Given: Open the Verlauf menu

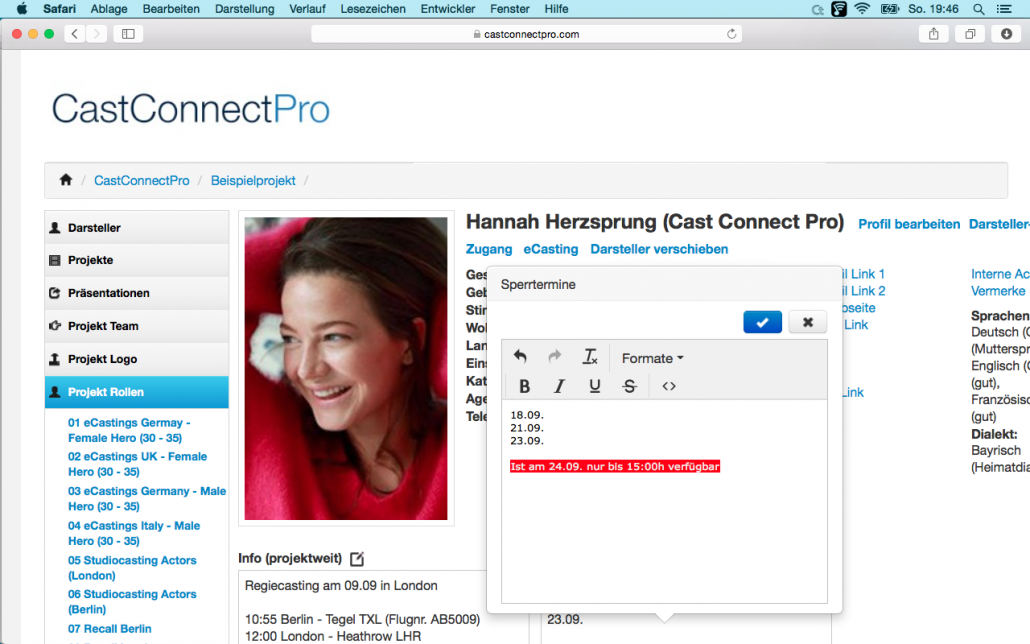Looking at the screenshot, I should pyautogui.click(x=307, y=9).
